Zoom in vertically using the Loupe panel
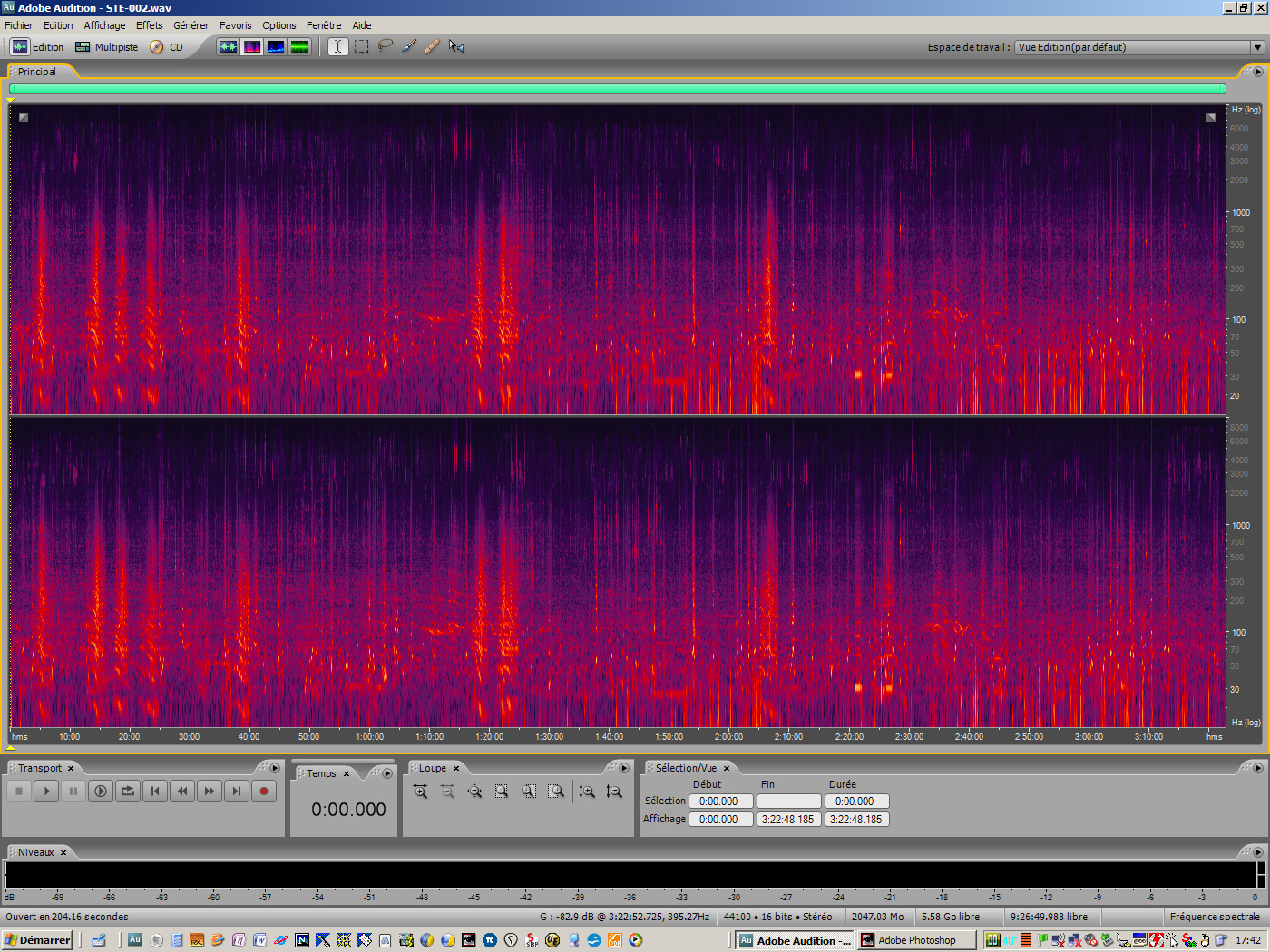This screenshot has height=952, width=1270. [586, 791]
